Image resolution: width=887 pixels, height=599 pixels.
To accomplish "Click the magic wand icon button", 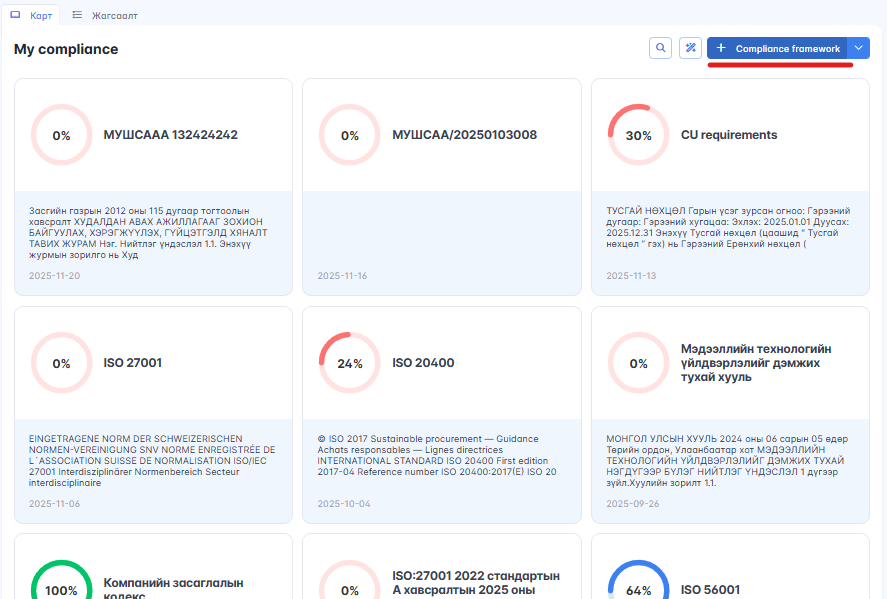I will [x=690, y=48].
